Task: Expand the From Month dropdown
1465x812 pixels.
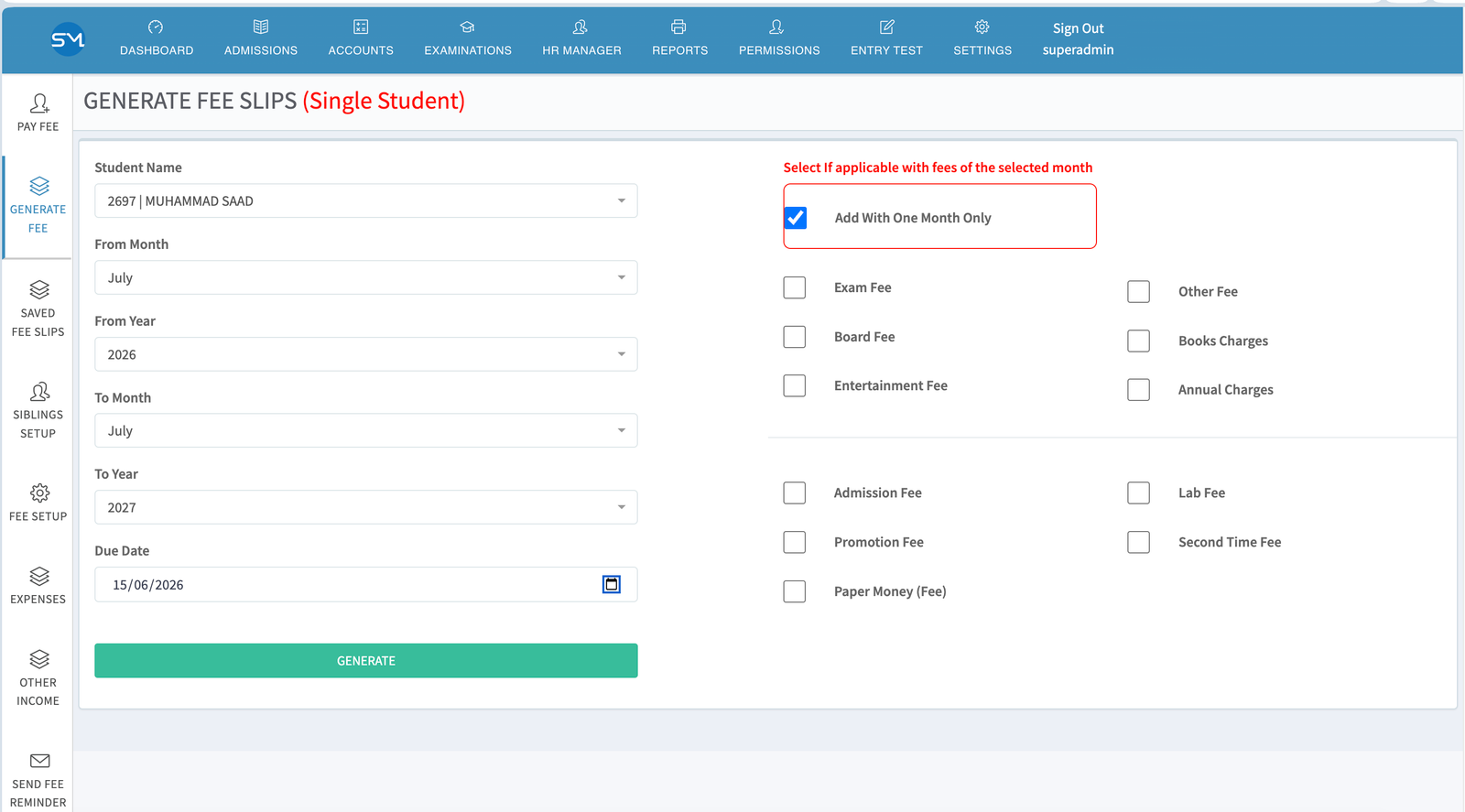Action: (x=366, y=277)
